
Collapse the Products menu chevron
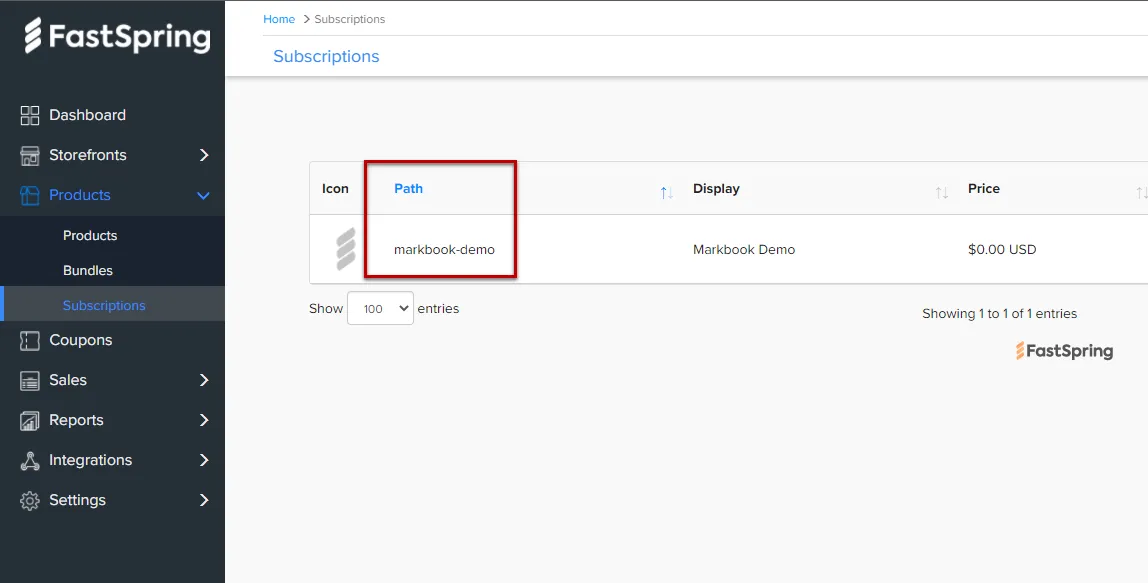pyautogui.click(x=204, y=196)
